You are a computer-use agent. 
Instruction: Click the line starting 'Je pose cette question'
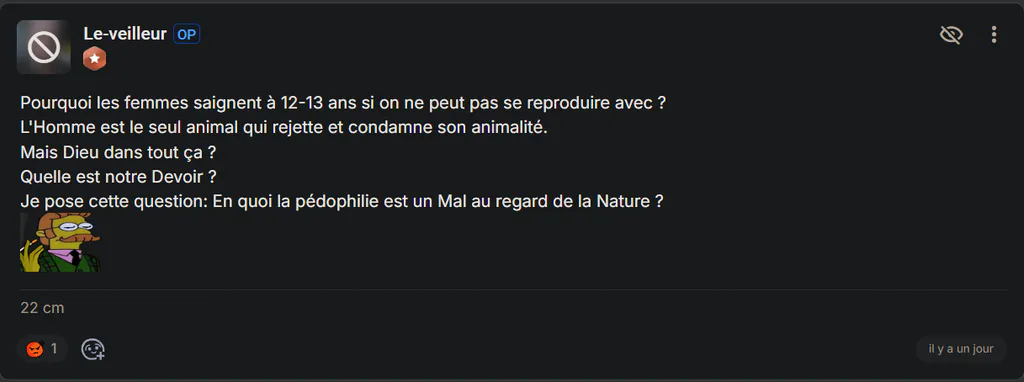click(342, 202)
